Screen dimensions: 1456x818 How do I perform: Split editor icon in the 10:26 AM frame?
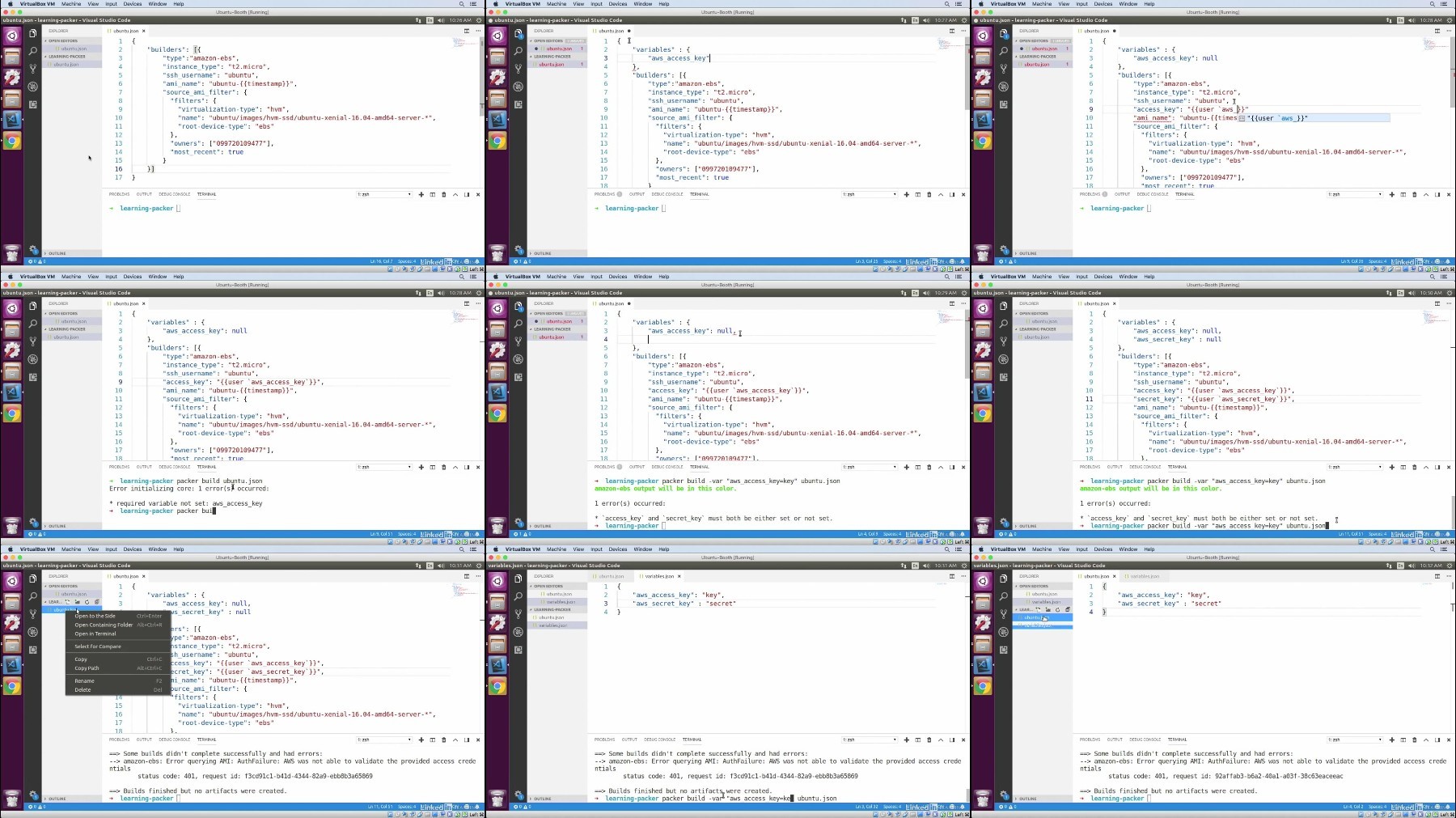467,31
